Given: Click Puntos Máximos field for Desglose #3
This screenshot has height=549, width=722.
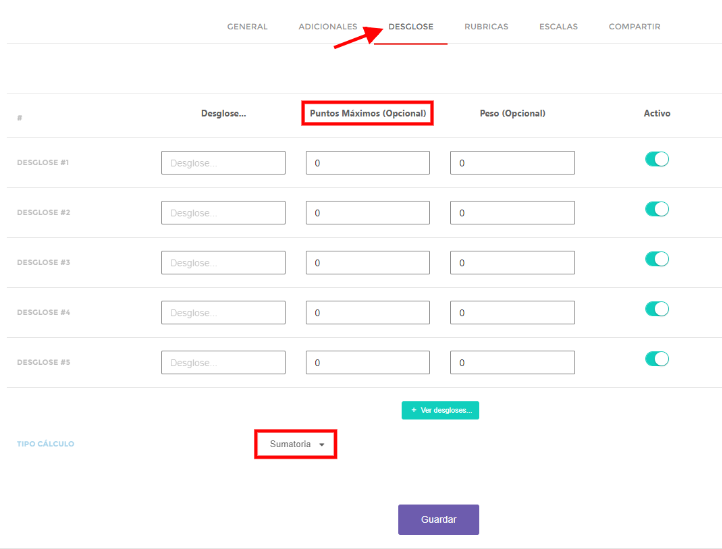Looking at the screenshot, I should tap(368, 263).
